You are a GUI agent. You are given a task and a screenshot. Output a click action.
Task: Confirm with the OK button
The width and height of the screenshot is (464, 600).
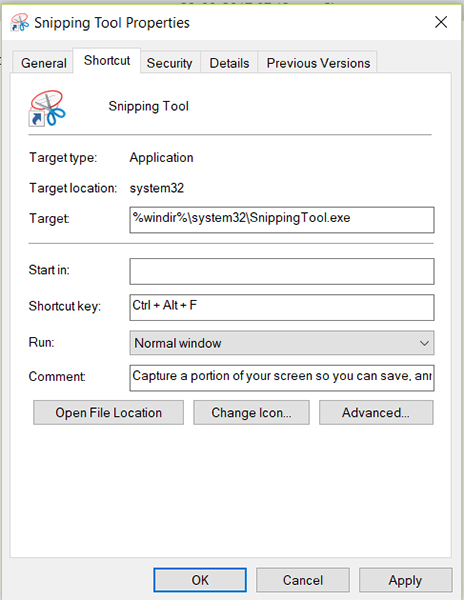tap(200, 580)
